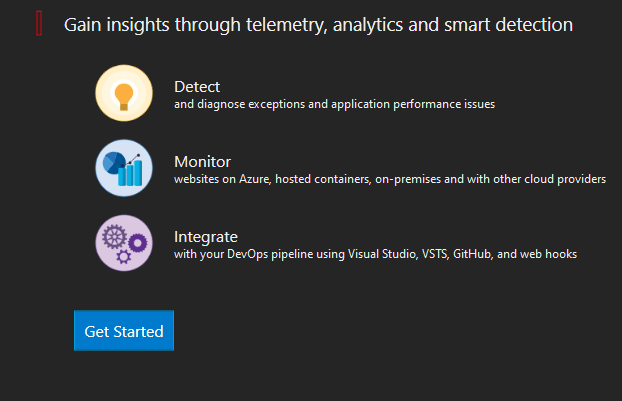Select the Integrate title
The image size is (622, 401).
205,237
